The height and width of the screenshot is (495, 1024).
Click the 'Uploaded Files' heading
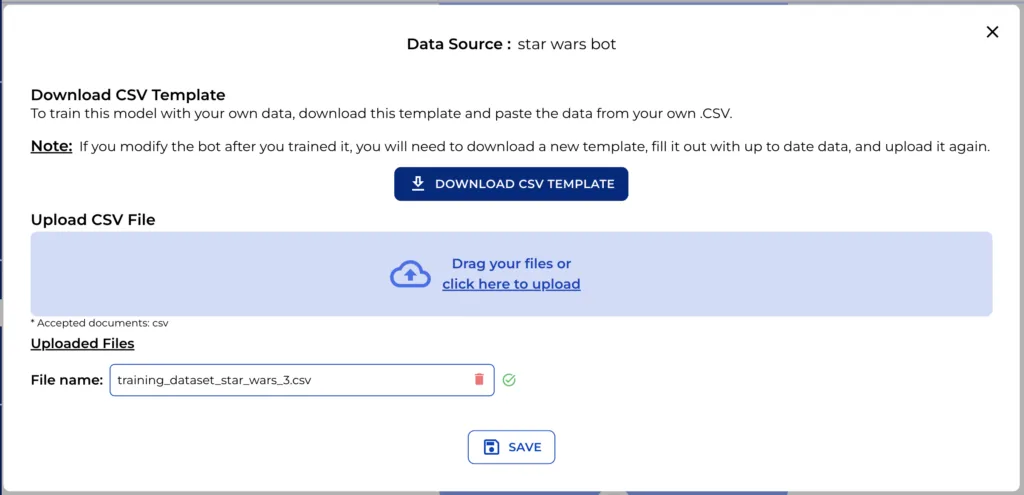82,343
